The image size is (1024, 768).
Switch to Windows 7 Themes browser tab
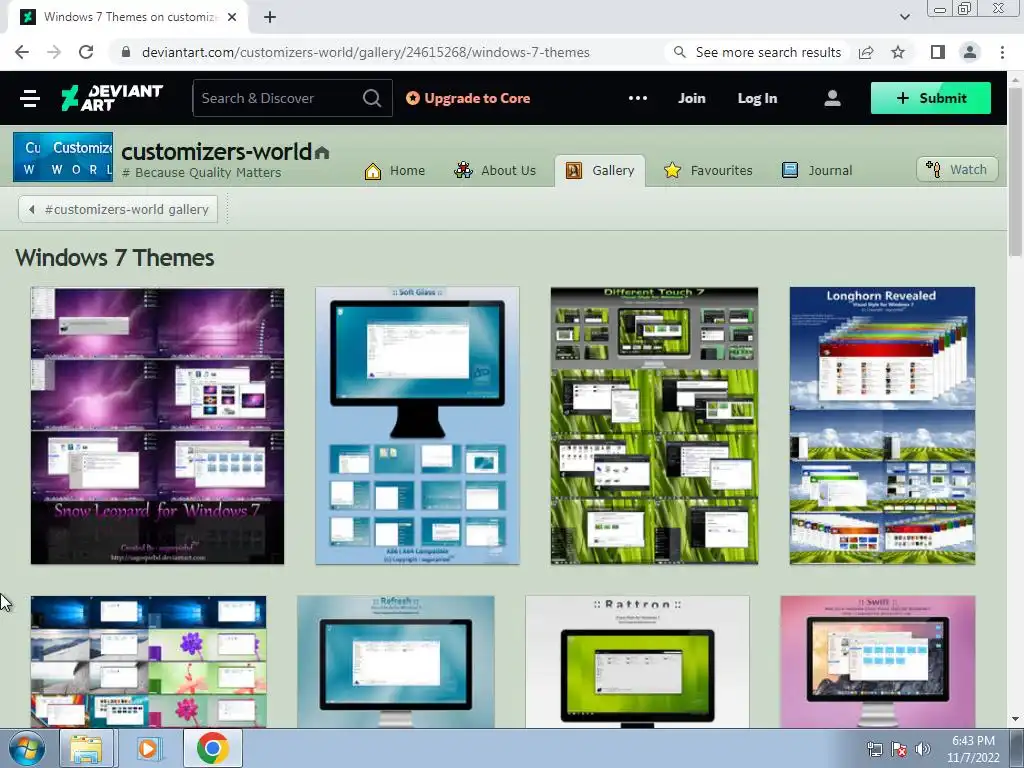[x=127, y=17]
